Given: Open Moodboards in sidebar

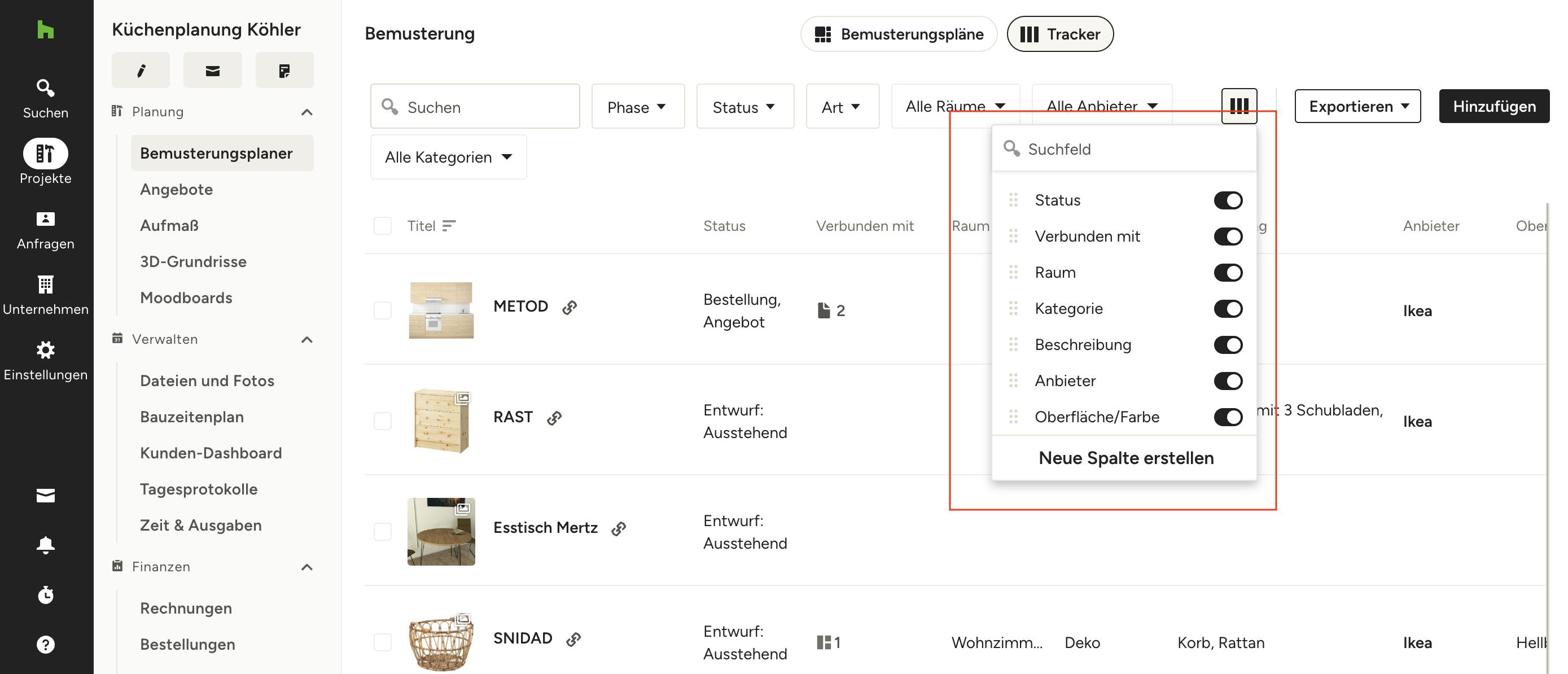Looking at the screenshot, I should tap(186, 297).
